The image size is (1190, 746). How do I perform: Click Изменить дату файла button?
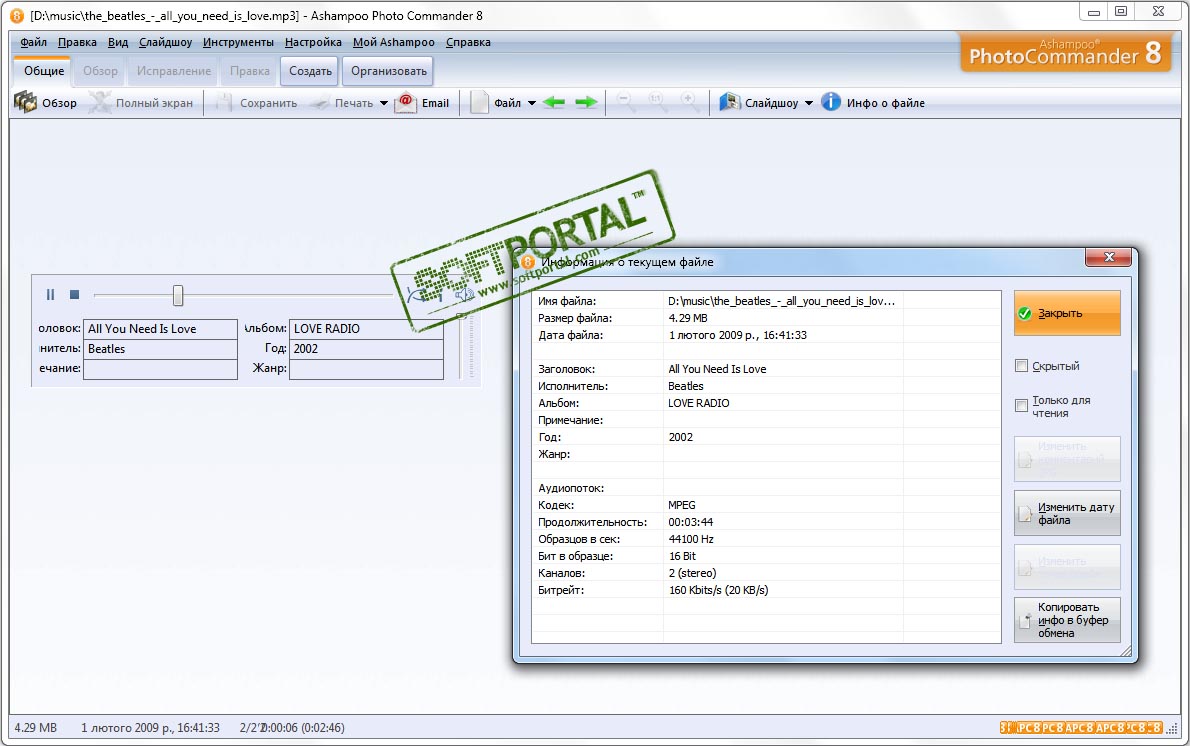pyautogui.click(x=1067, y=514)
